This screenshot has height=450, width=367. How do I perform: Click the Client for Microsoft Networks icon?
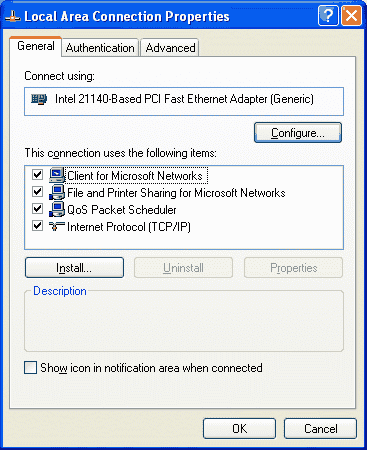(x=57, y=175)
